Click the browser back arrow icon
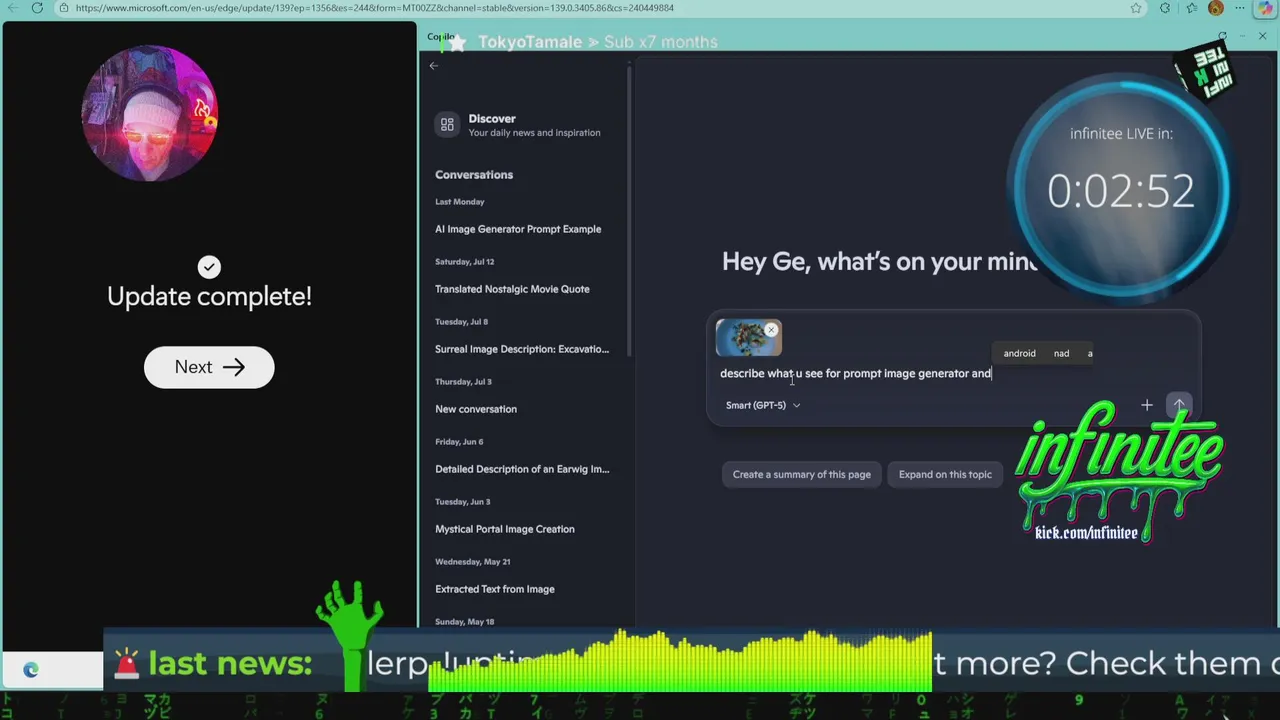1280x720 pixels. [x=11, y=8]
